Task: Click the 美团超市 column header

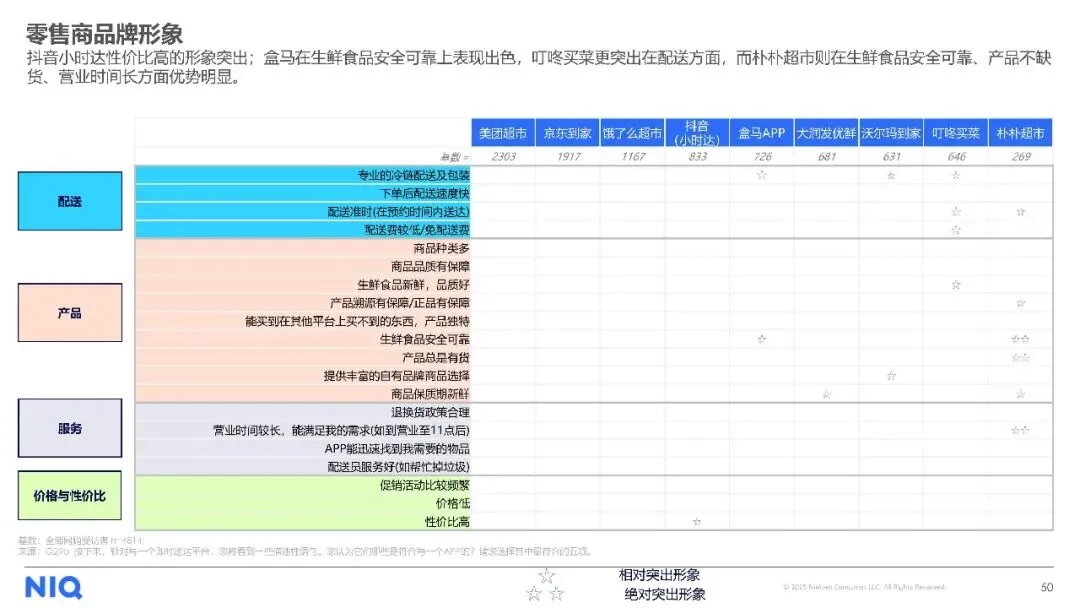Action: pyautogui.click(x=503, y=133)
